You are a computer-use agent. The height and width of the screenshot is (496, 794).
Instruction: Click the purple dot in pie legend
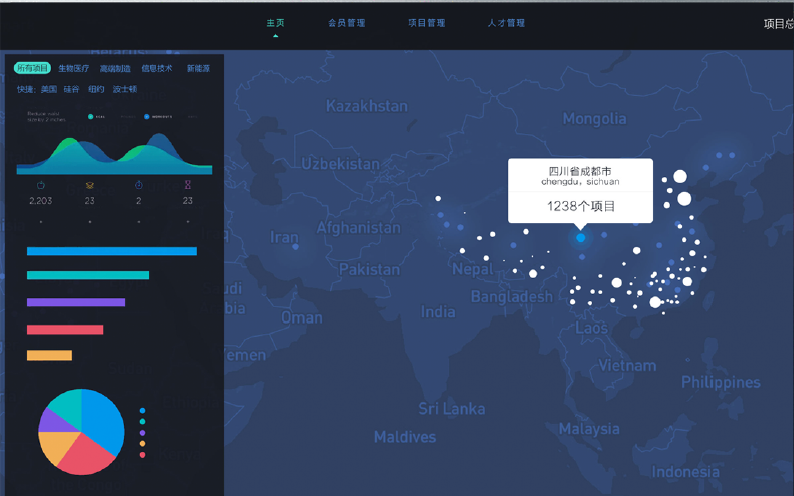(143, 433)
